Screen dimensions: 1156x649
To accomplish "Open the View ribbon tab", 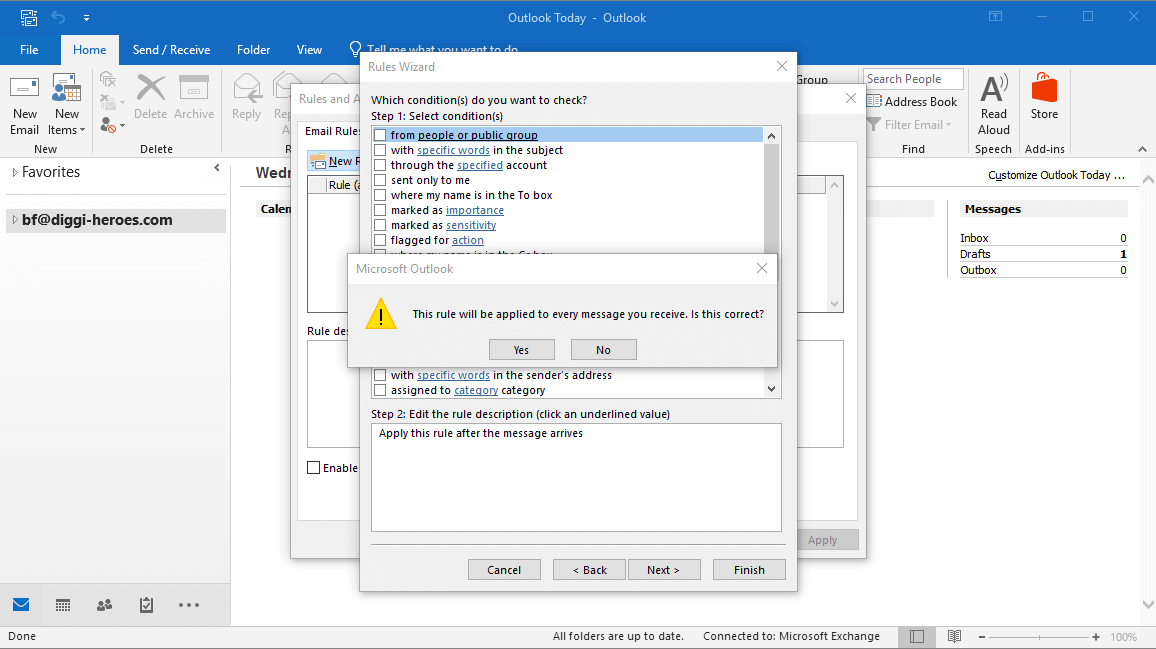I will coord(309,49).
